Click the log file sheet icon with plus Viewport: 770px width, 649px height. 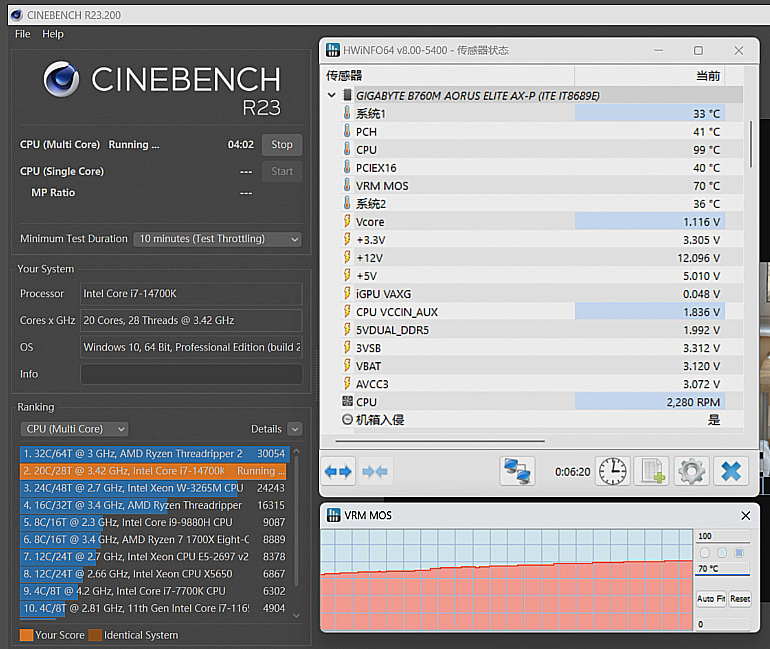tap(651, 471)
